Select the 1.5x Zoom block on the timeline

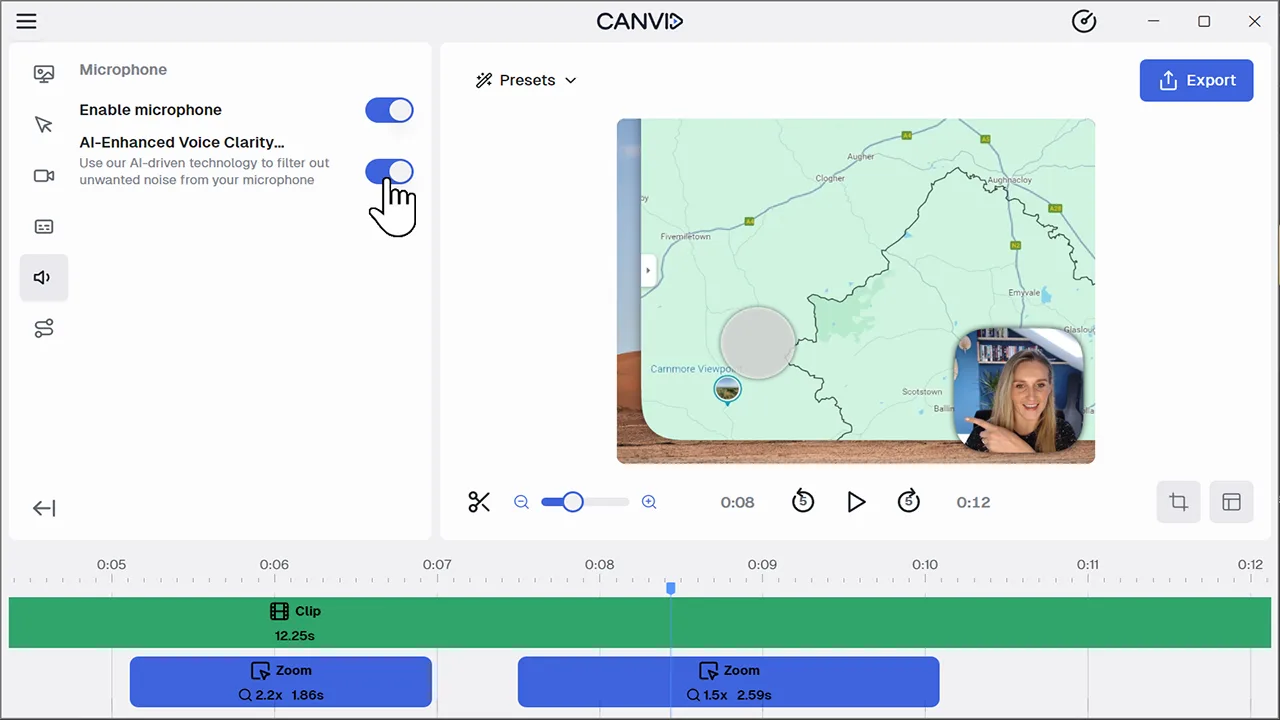728,682
